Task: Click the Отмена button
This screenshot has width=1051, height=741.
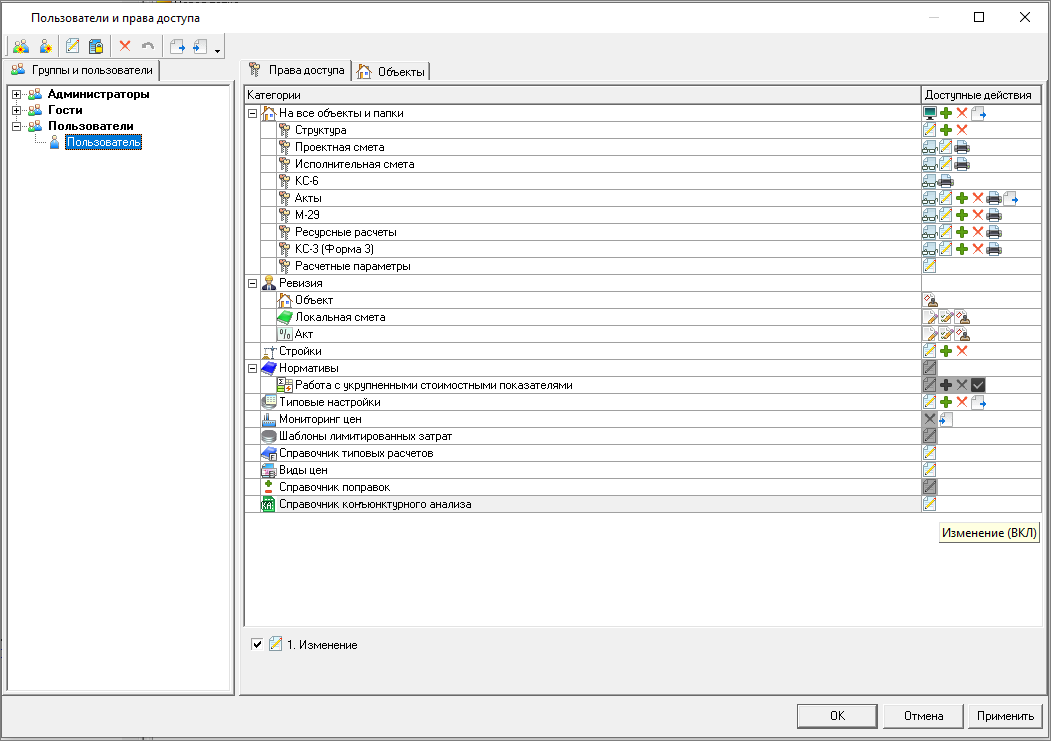Action: pos(923,716)
